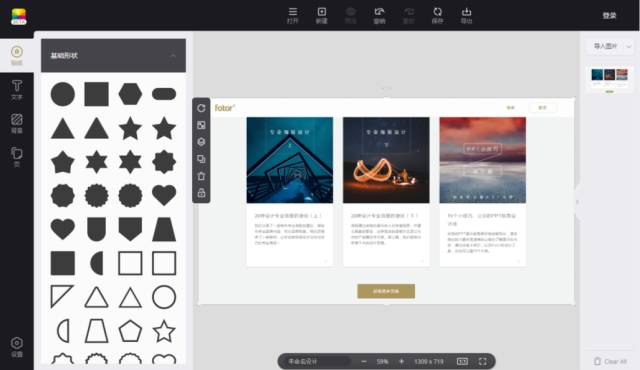Export the design with the download-tray icon

[x=467, y=16]
